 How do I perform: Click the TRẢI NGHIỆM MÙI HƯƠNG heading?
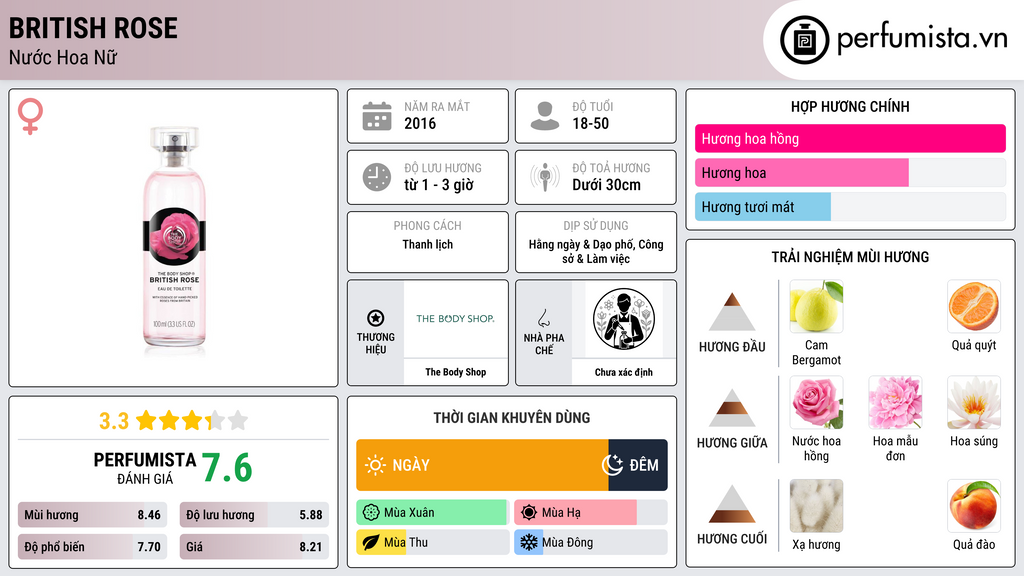point(850,257)
